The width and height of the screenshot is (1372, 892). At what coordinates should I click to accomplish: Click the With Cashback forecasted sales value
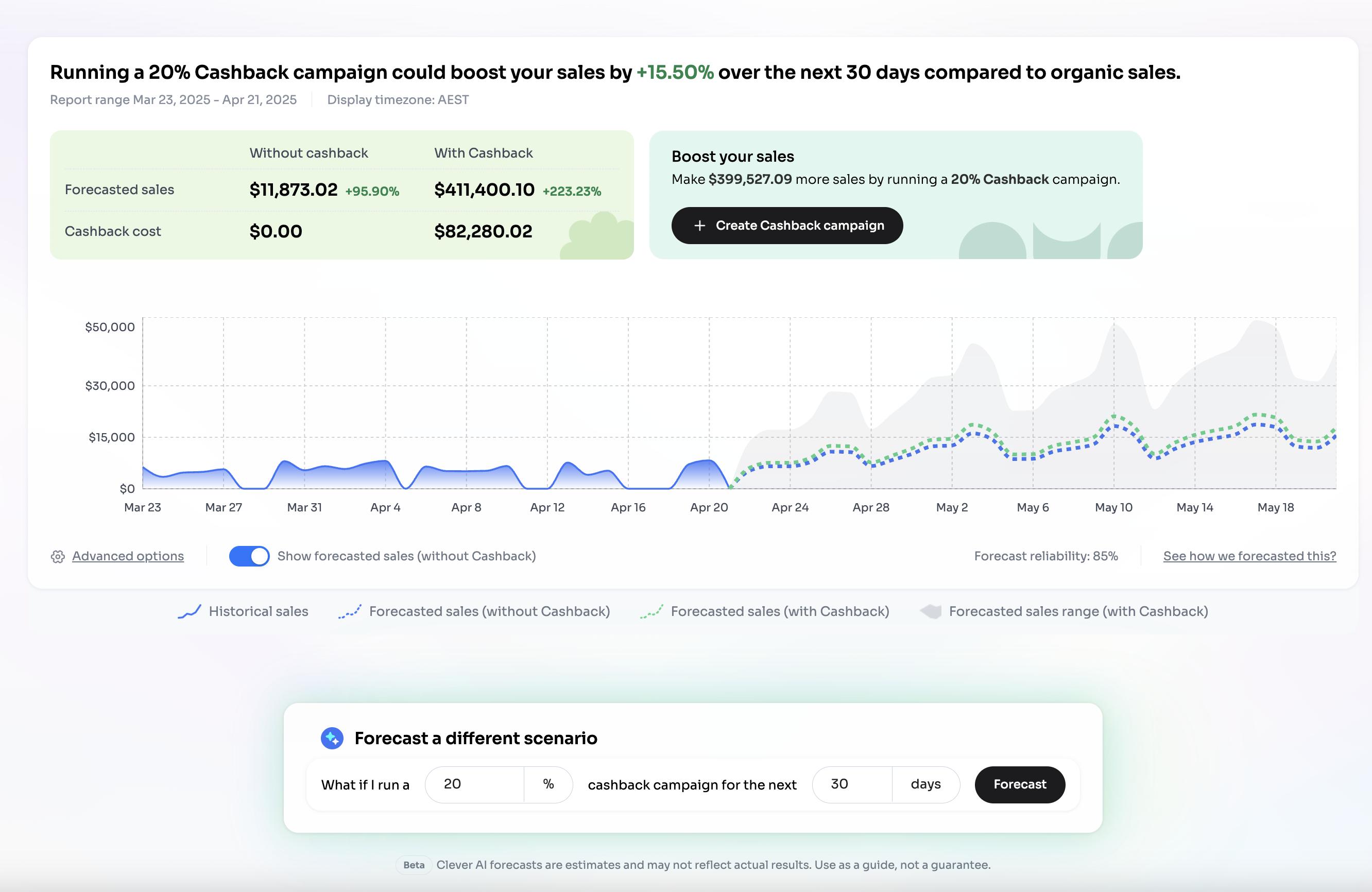pyautogui.click(x=484, y=190)
